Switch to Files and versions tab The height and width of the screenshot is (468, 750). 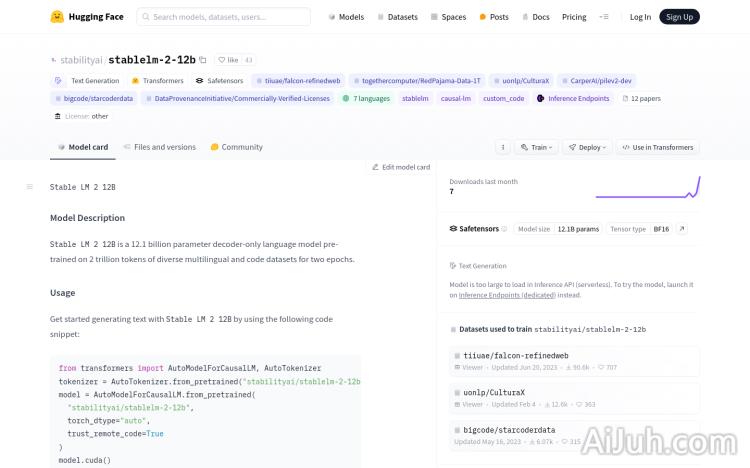tap(159, 147)
